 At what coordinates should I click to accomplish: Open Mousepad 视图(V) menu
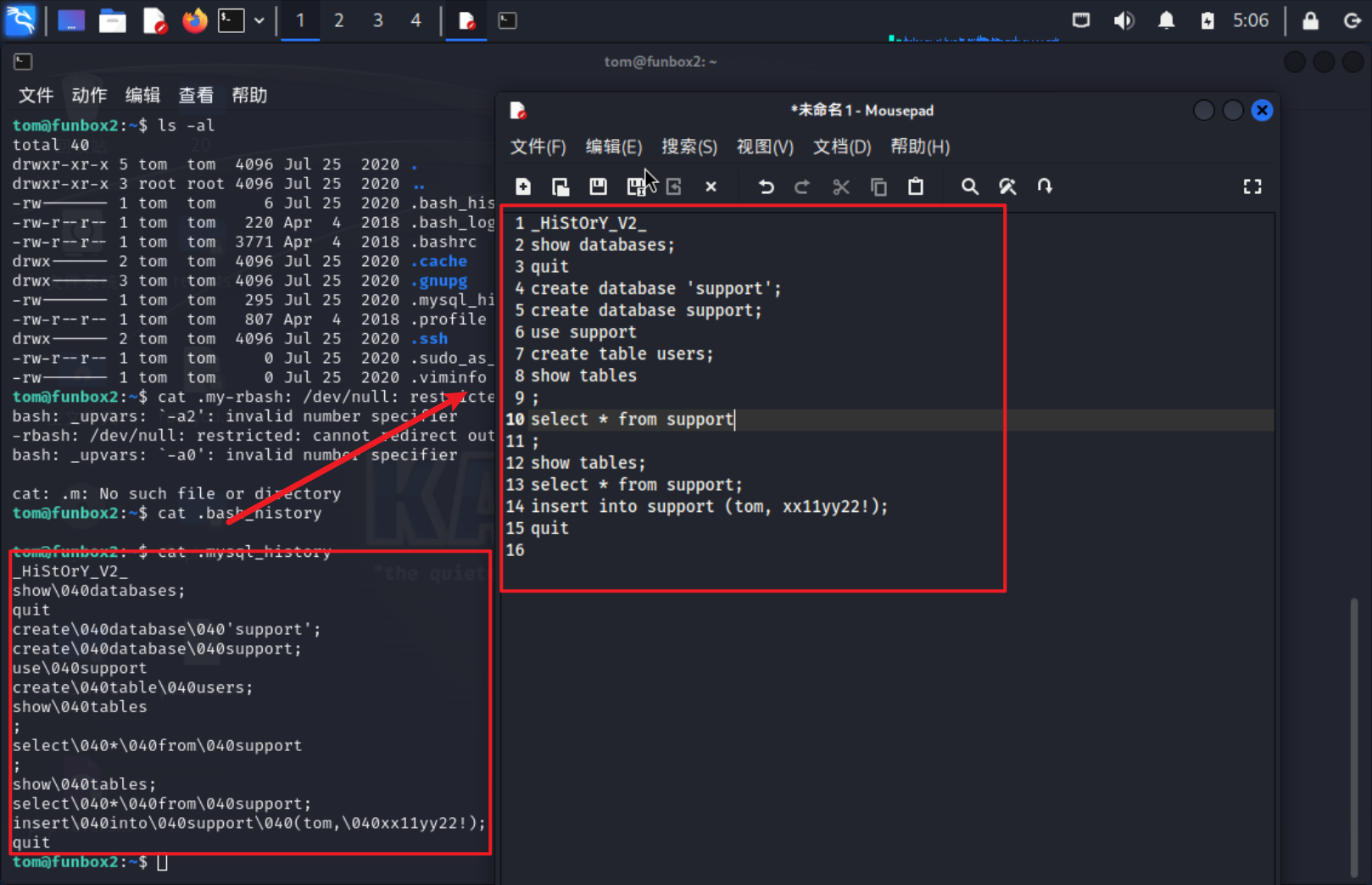pyautogui.click(x=765, y=147)
